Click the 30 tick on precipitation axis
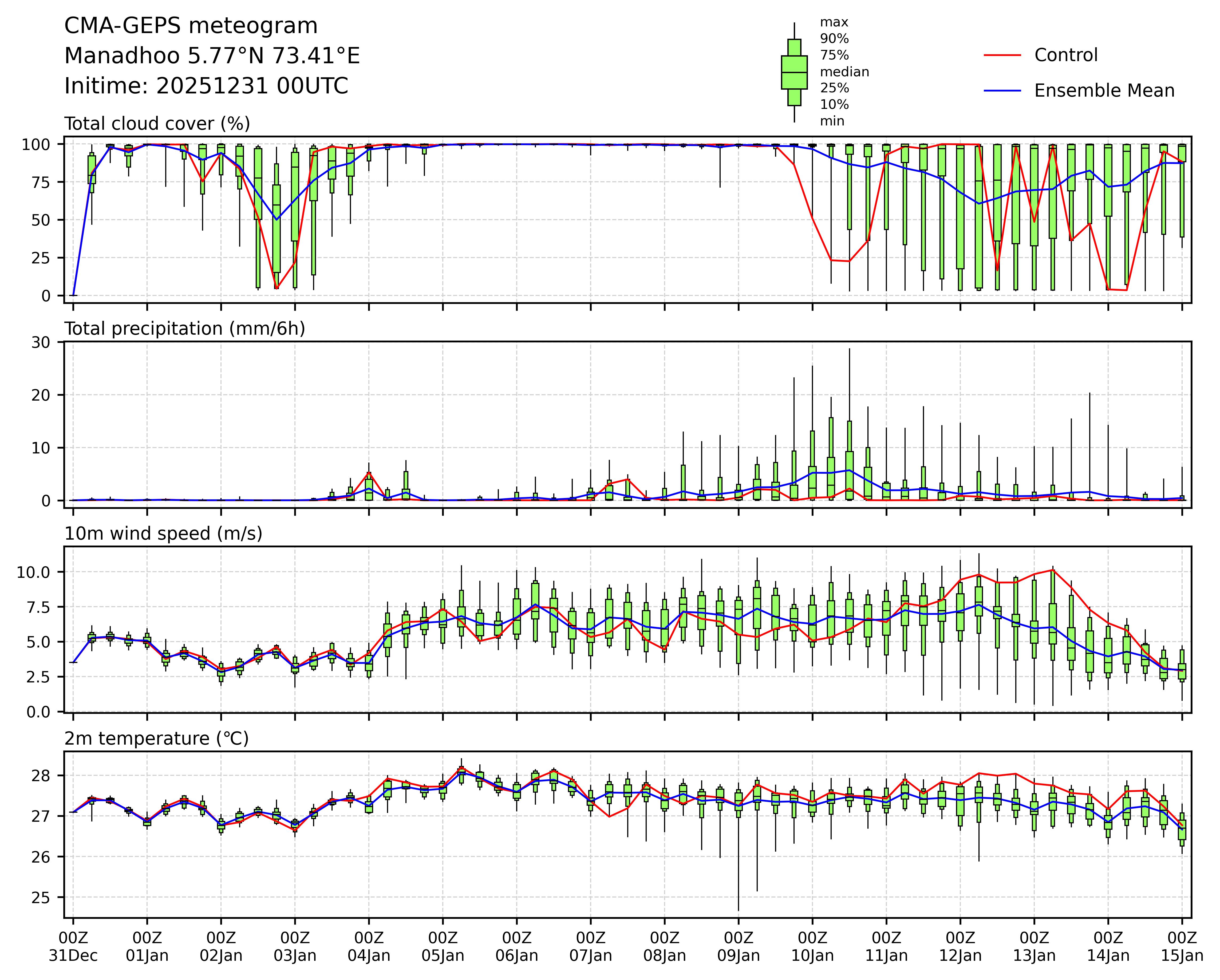Screen dimensions: 1220x980 pos(41,342)
